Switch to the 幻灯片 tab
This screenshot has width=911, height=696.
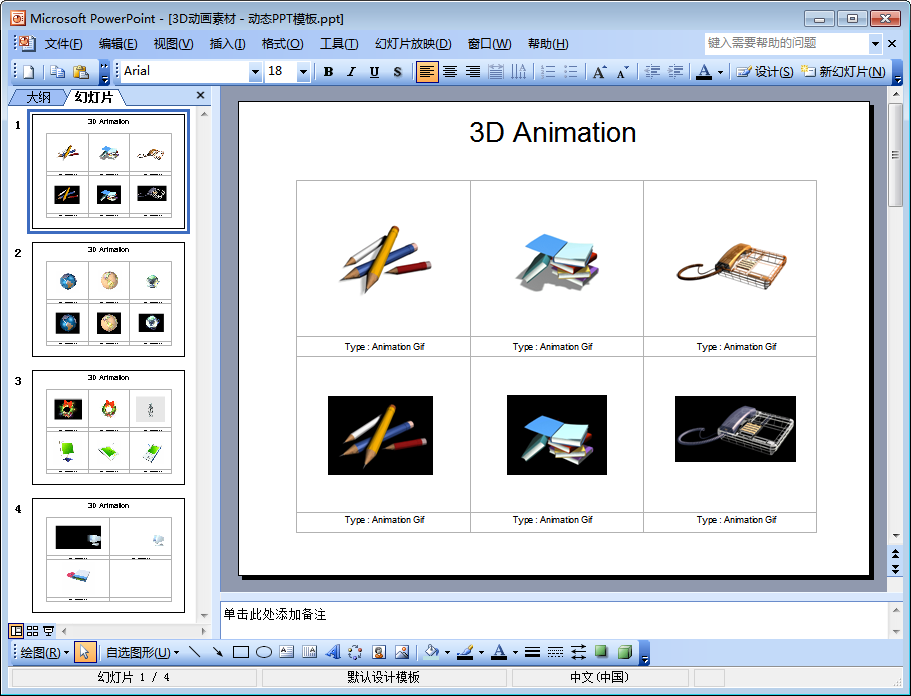[94, 97]
